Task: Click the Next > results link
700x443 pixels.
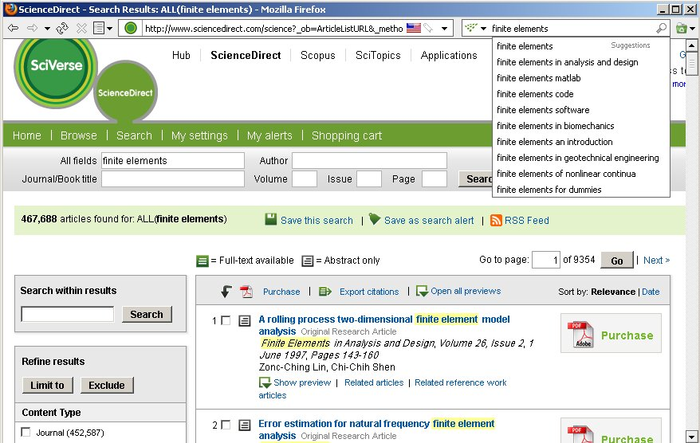Action: coord(656,260)
